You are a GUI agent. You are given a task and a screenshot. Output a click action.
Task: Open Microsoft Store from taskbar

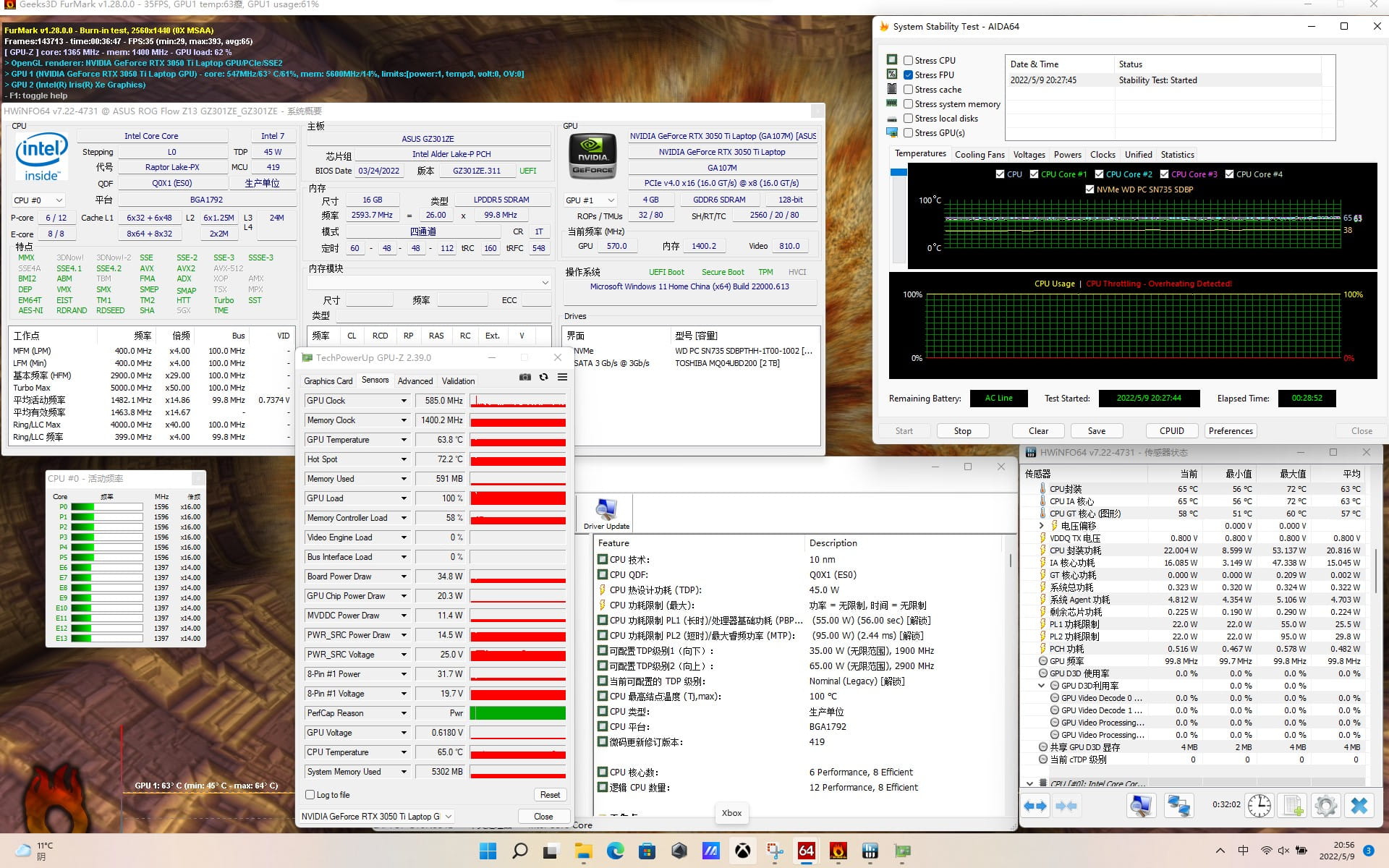pyautogui.click(x=647, y=851)
